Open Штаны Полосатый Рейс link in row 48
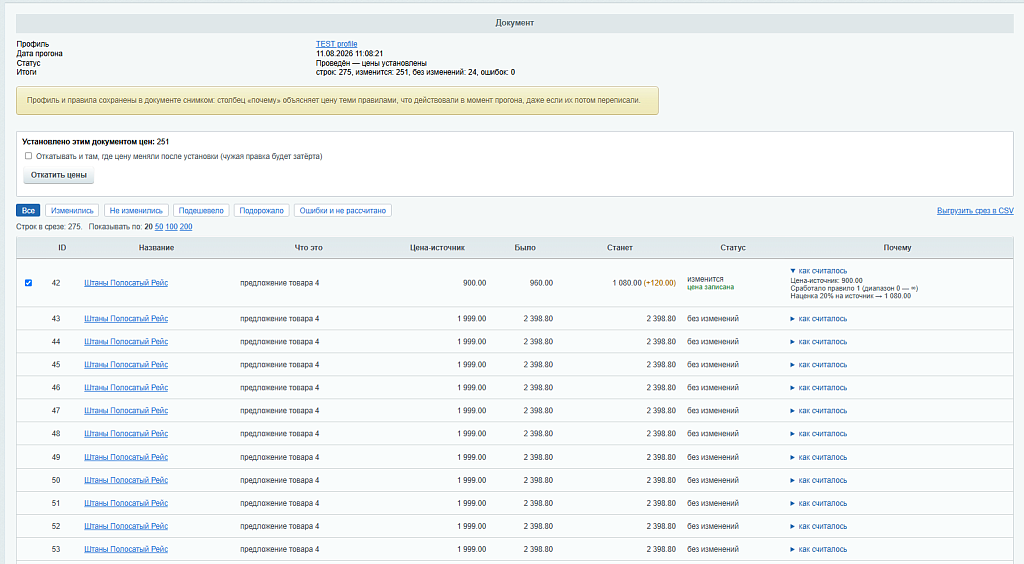 pos(126,433)
